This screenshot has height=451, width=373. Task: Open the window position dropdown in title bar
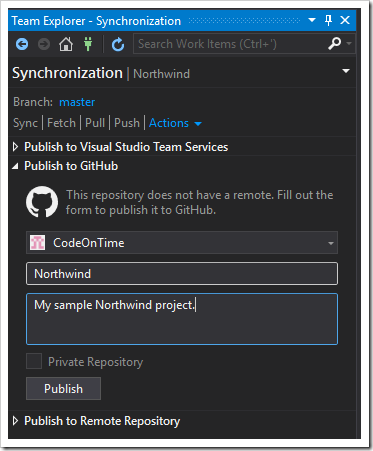coord(312,20)
